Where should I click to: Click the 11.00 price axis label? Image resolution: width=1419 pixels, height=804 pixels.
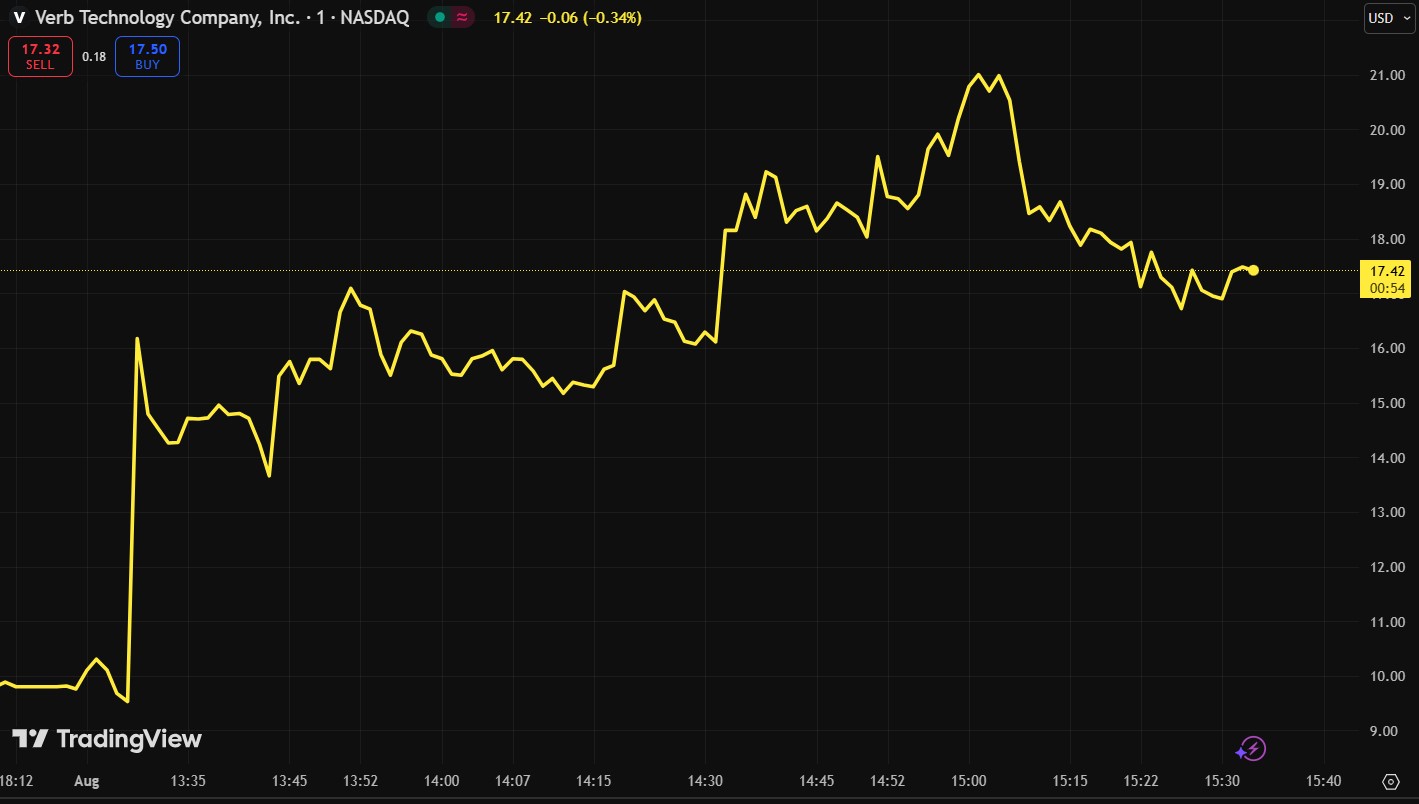click(1387, 622)
